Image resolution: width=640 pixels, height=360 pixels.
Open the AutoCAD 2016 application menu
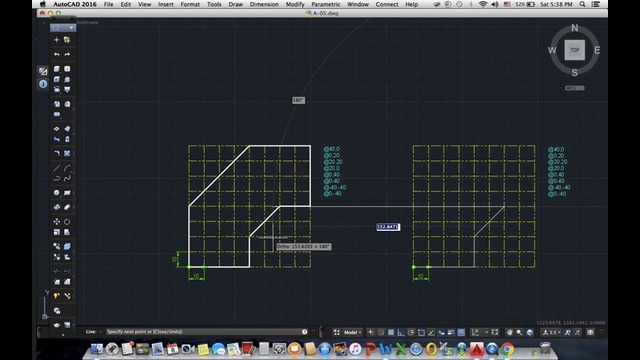tap(75, 4)
